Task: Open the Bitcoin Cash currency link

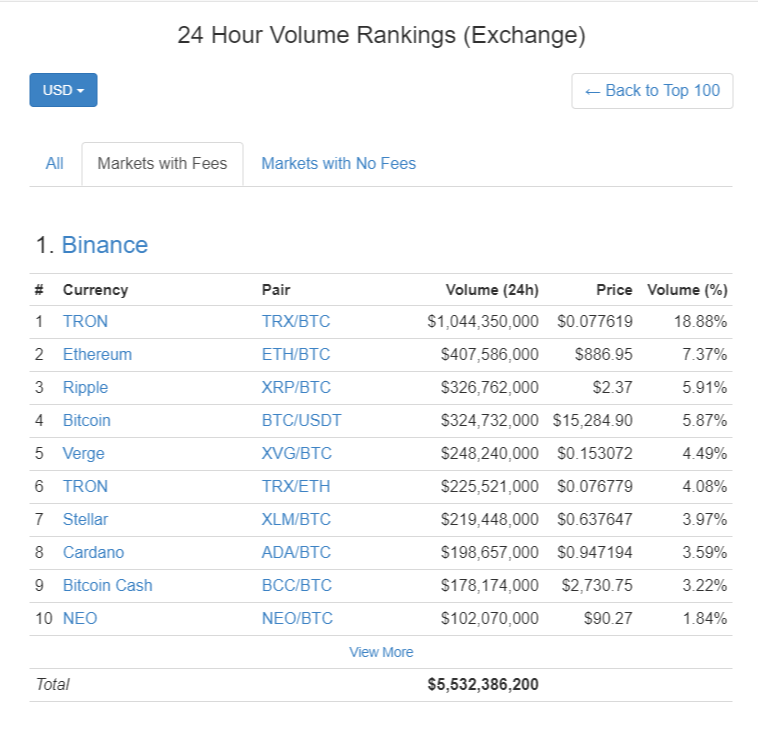Action: 108,585
